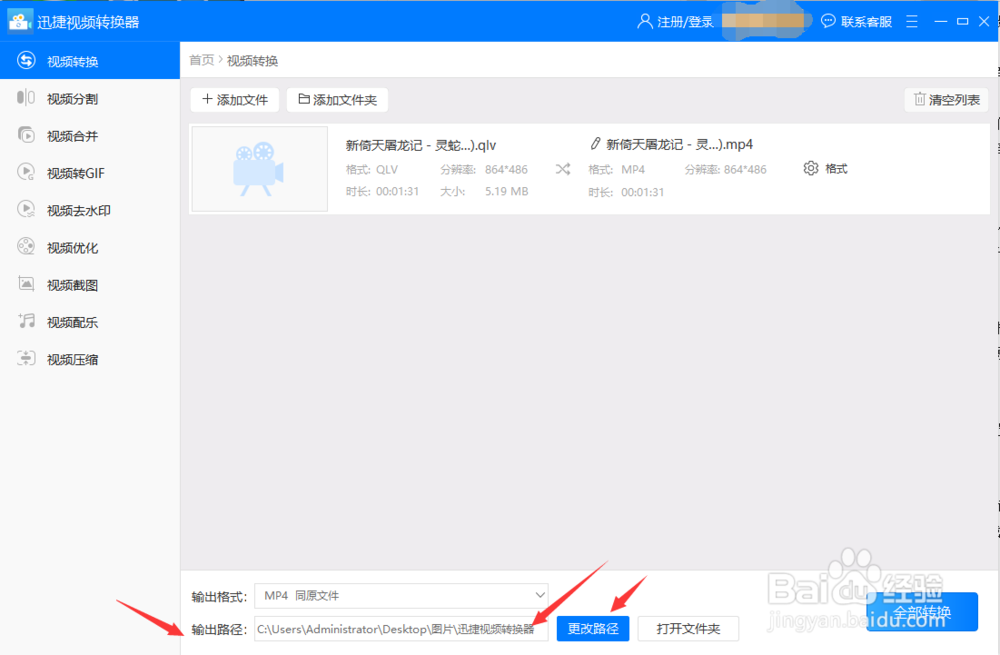Click 更改路径 button
Image resolution: width=1000 pixels, height=655 pixels.
pos(592,629)
